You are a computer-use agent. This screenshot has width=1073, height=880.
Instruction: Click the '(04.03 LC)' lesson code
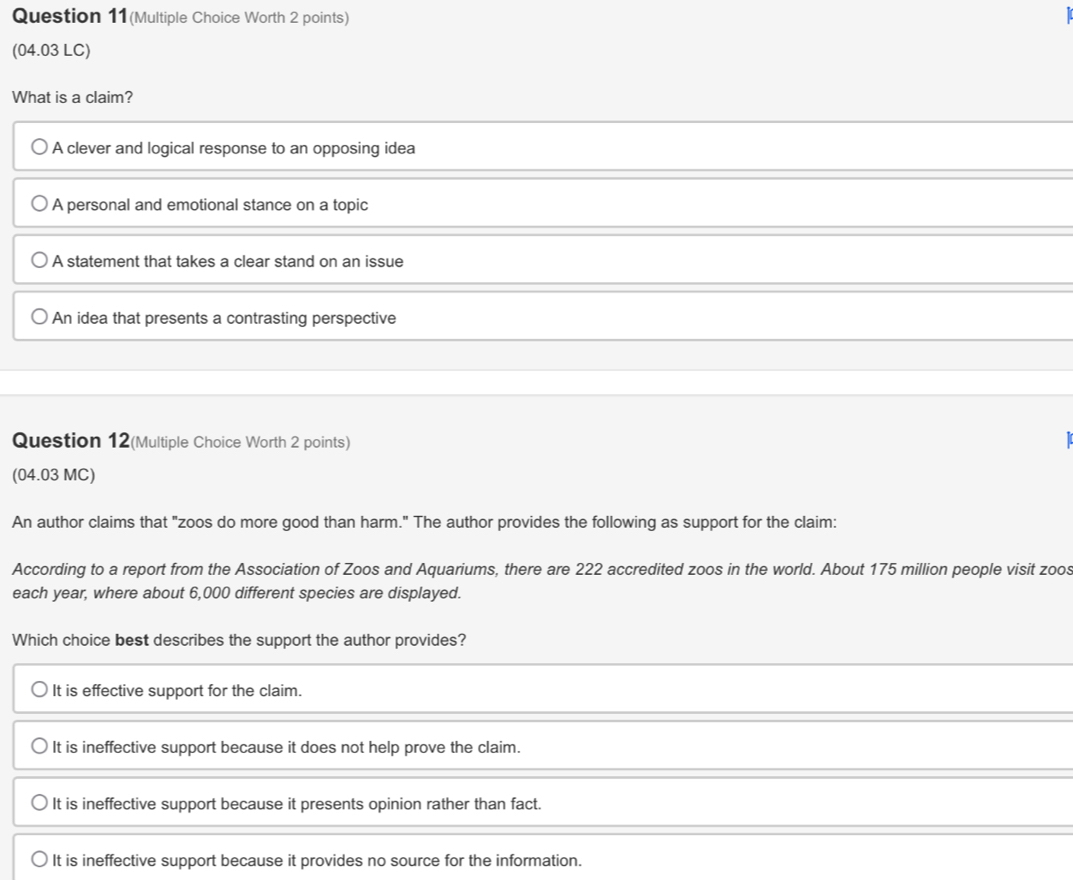51,51
